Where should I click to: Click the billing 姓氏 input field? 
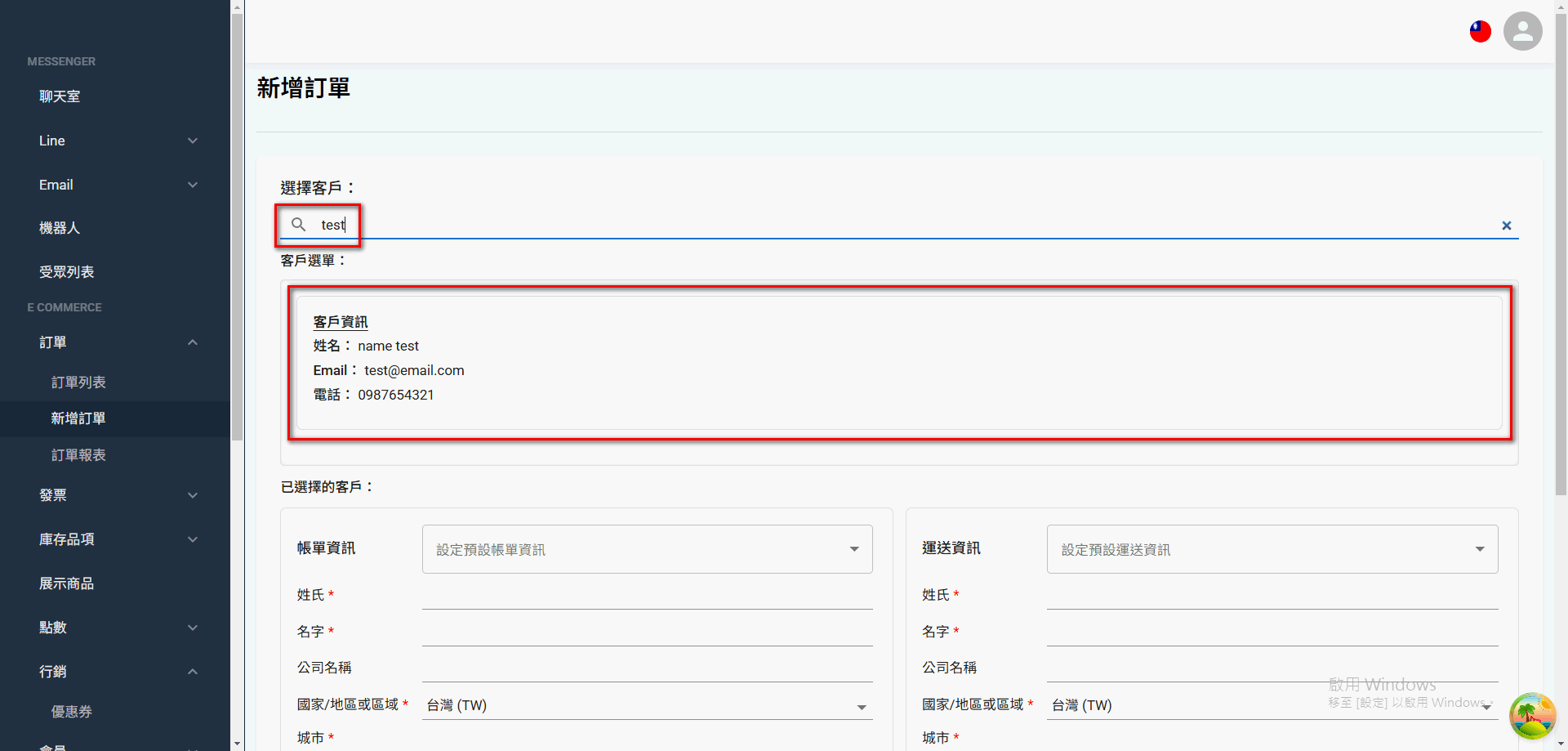point(645,594)
